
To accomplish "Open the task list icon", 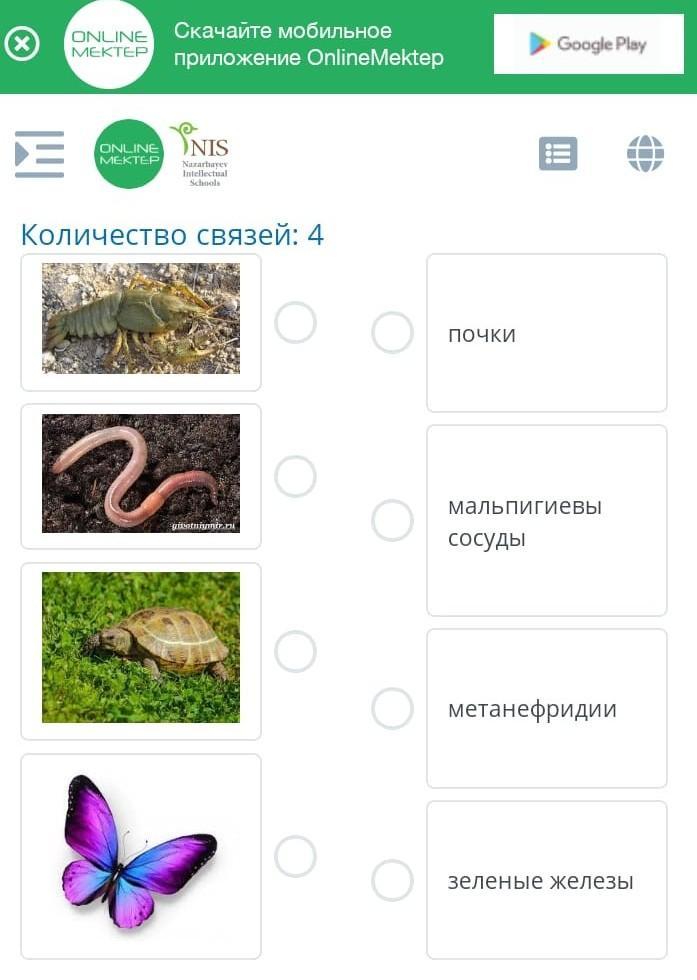I will [x=558, y=154].
